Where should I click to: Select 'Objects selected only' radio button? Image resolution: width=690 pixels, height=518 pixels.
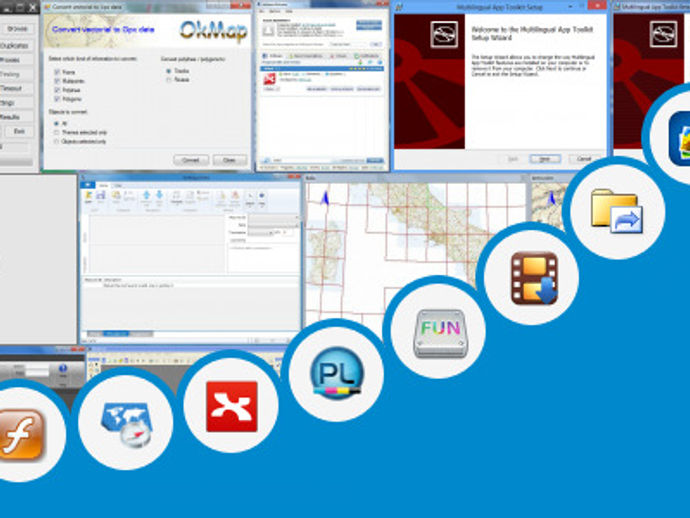click(56, 142)
